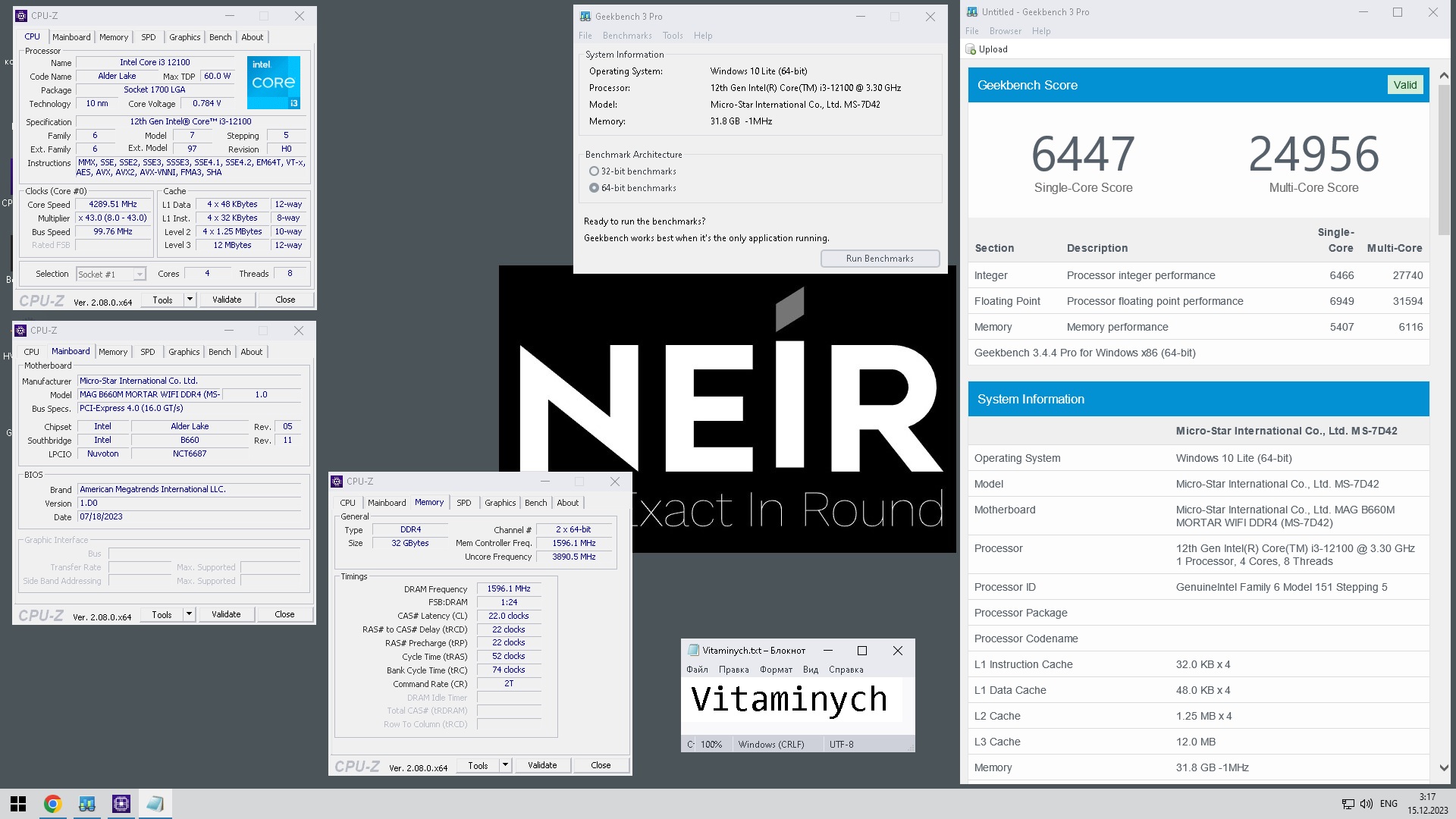Click the Intel Core i3 logo badge
This screenshot has height=819, width=1456.
point(274,82)
